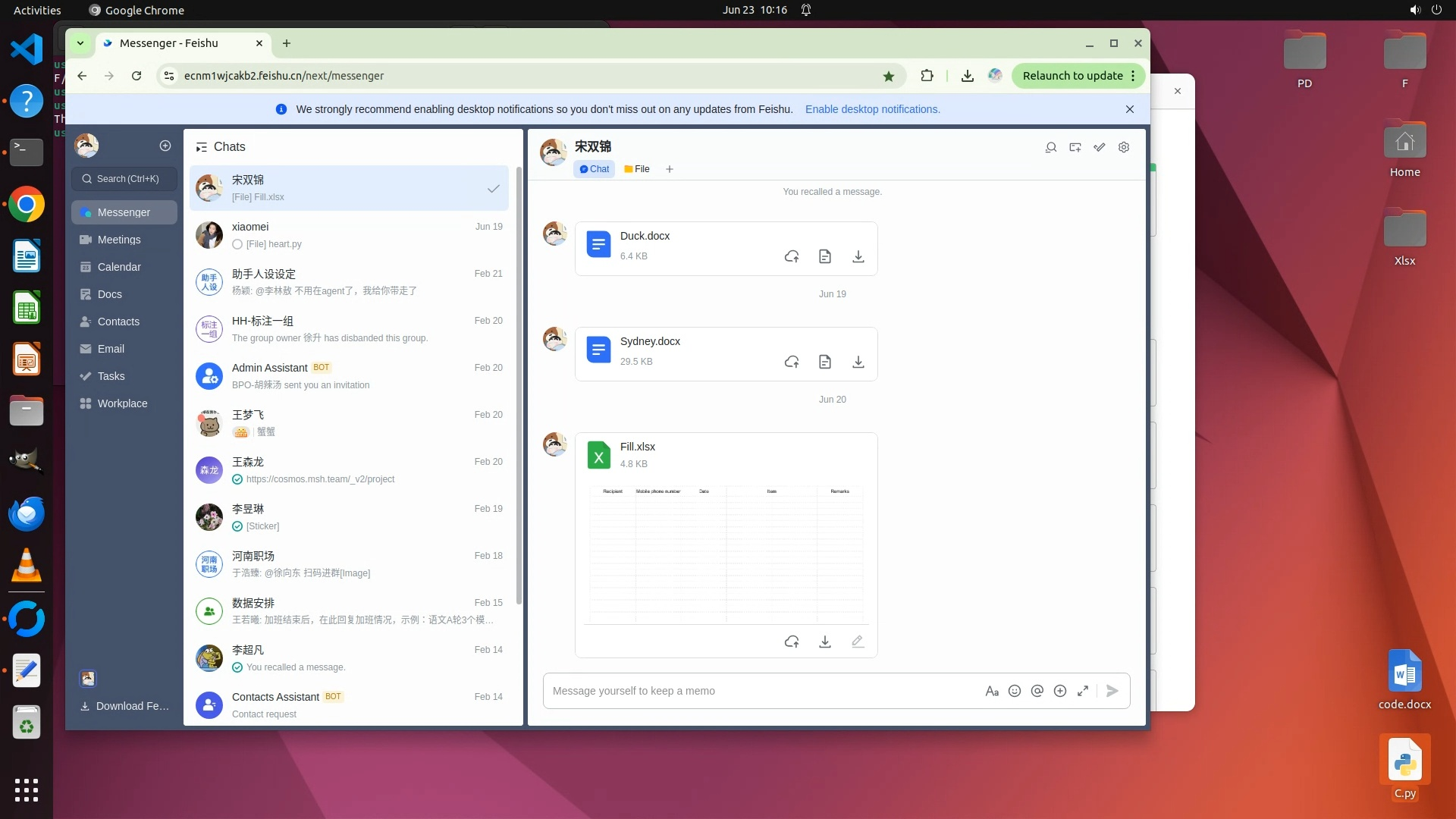Expand message editor to full size
The width and height of the screenshot is (1456, 819).
click(1083, 691)
